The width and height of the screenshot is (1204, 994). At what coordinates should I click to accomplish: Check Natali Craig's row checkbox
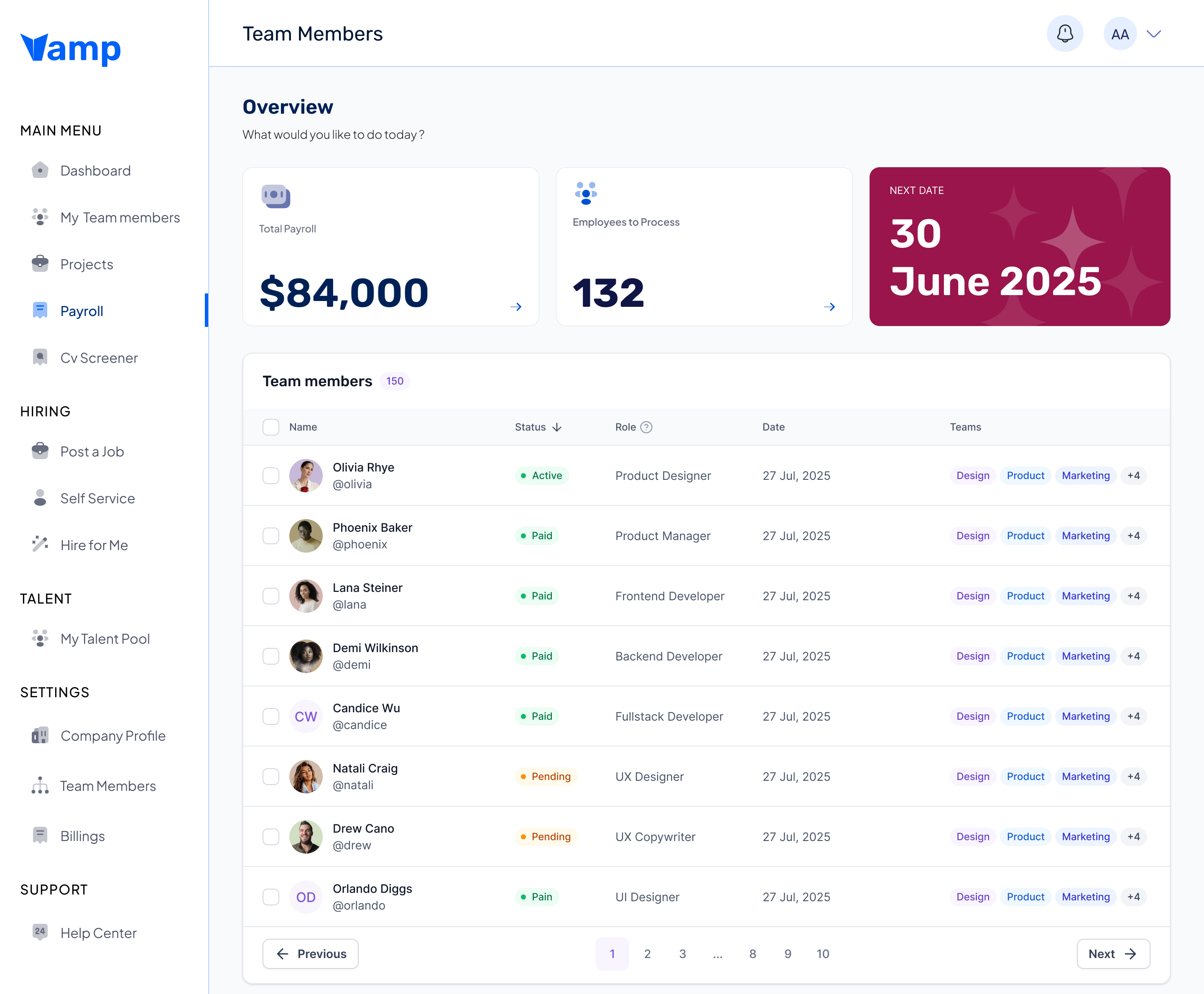click(271, 776)
